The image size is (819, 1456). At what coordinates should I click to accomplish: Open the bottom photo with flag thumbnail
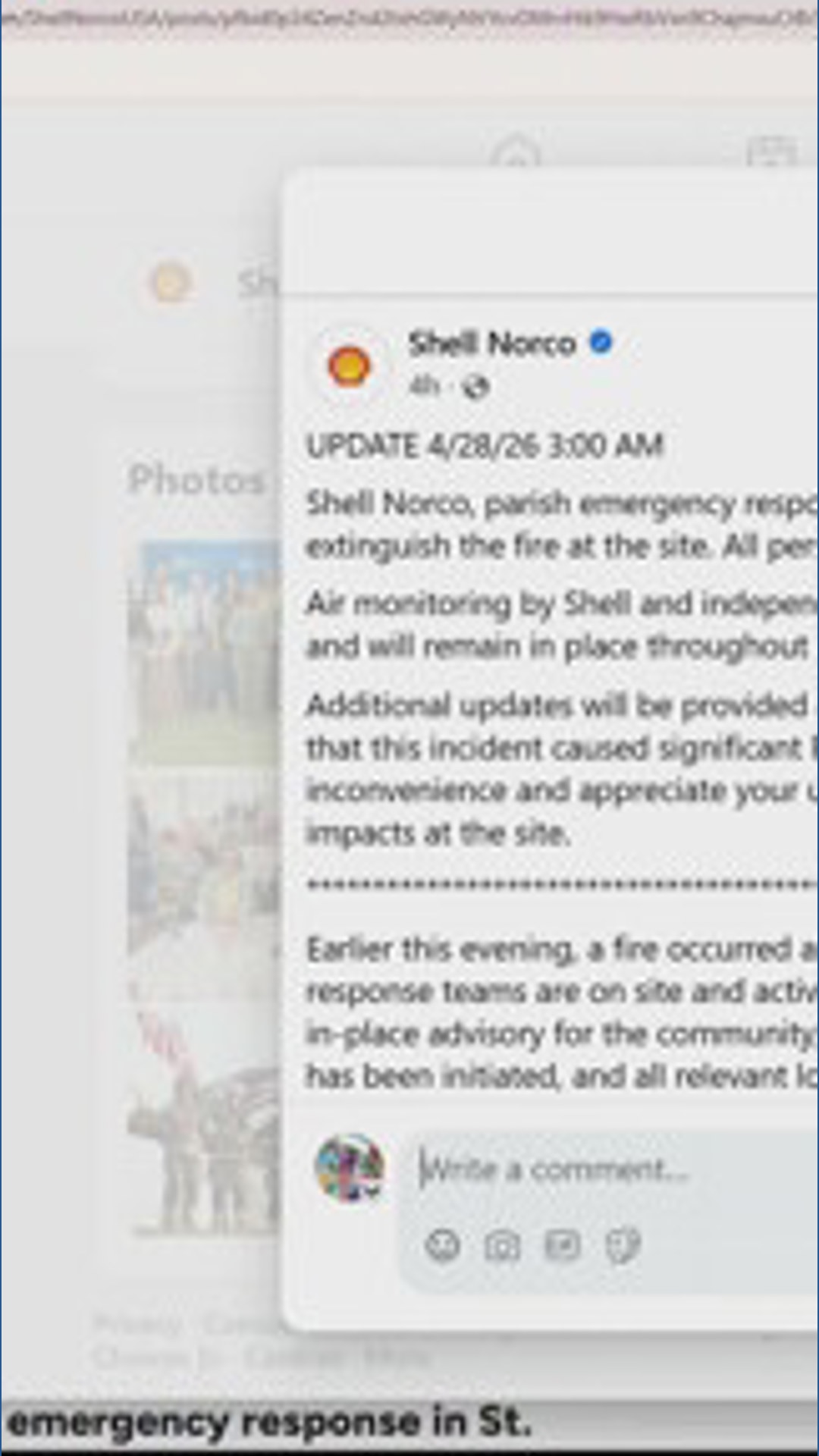click(205, 1119)
